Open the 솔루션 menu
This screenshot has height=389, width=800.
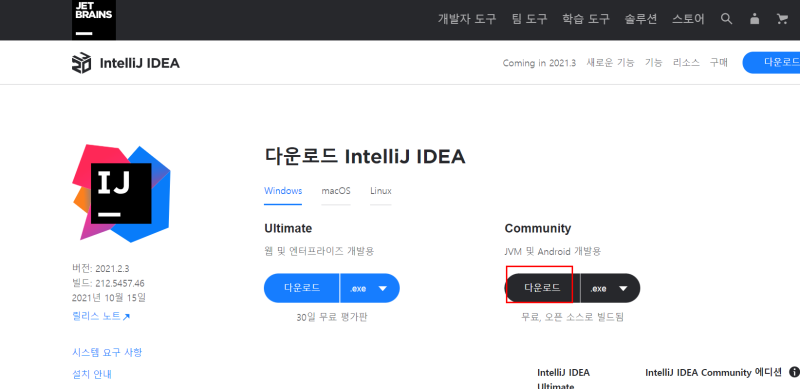click(641, 19)
